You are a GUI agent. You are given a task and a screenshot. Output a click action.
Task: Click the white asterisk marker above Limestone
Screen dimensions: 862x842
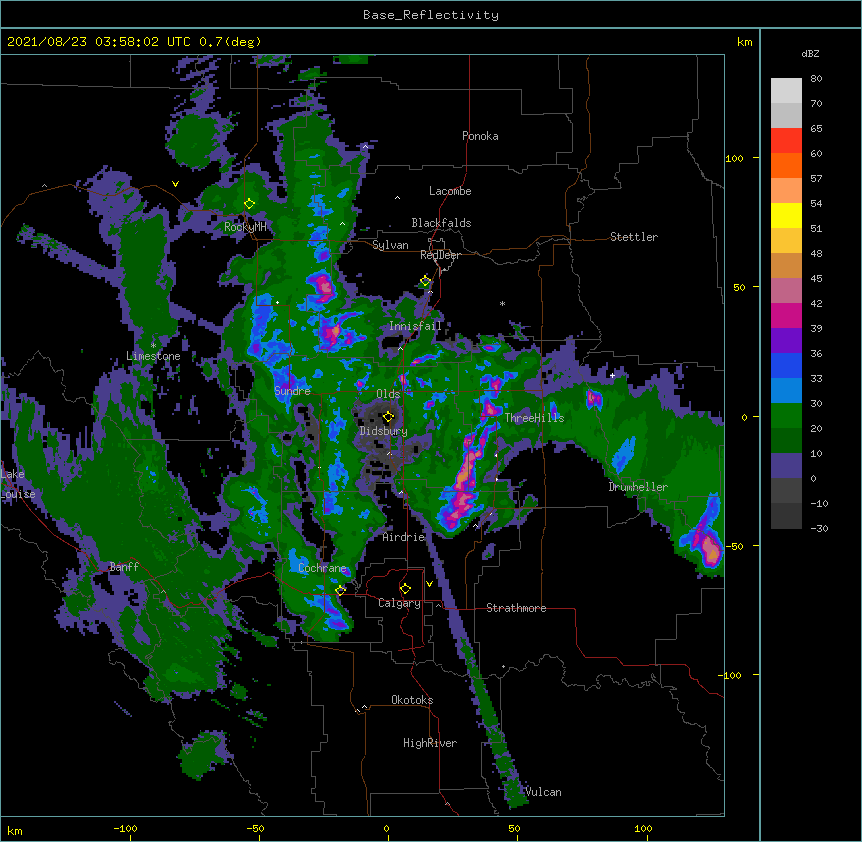153,346
